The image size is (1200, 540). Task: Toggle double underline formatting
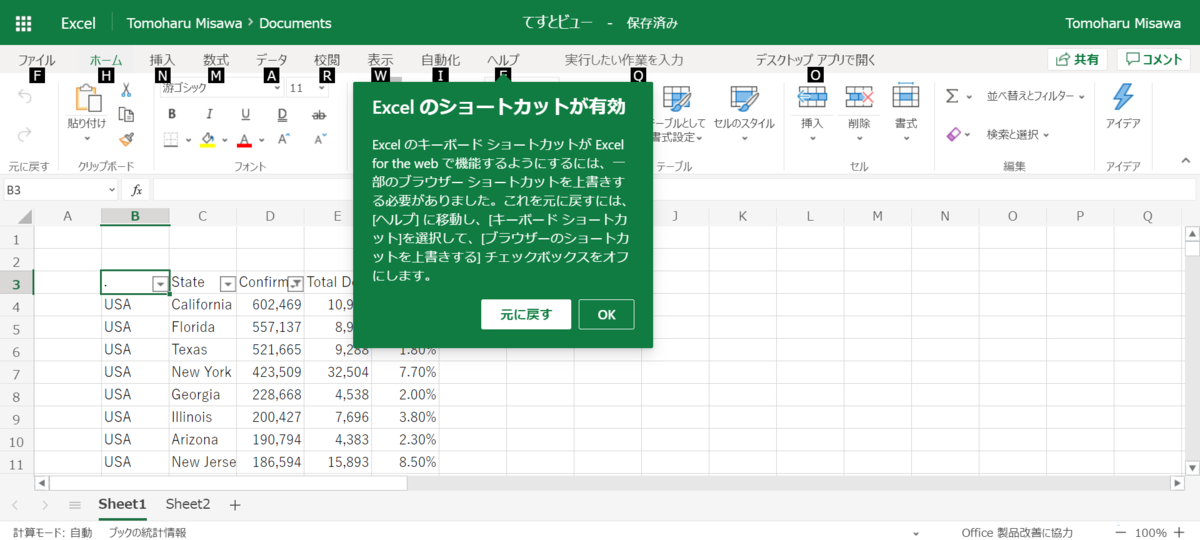coord(282,114)
